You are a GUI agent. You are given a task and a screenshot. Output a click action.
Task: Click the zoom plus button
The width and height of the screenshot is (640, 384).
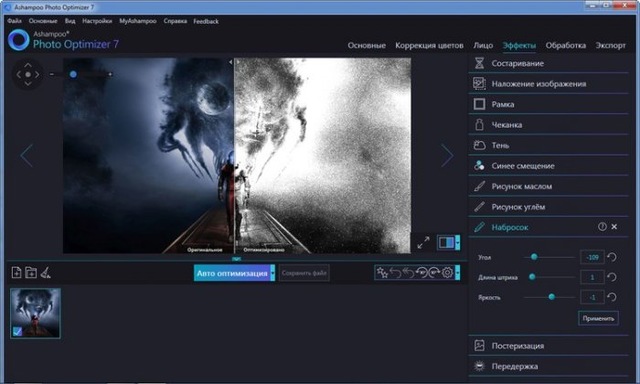[x=110, y=74]
